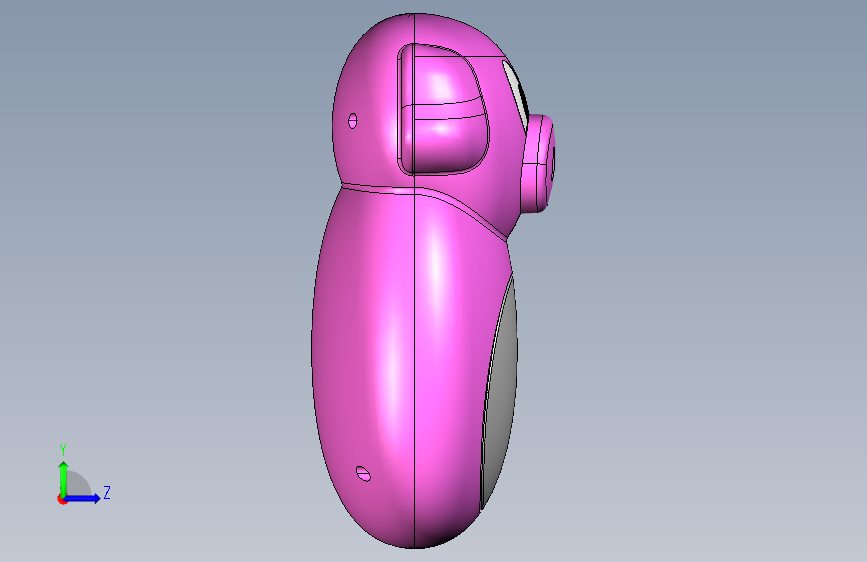This screenshot has width=867, height=562.
Task: Click the XYZ coordinate axis triad
Action: (x=83, y=474)
